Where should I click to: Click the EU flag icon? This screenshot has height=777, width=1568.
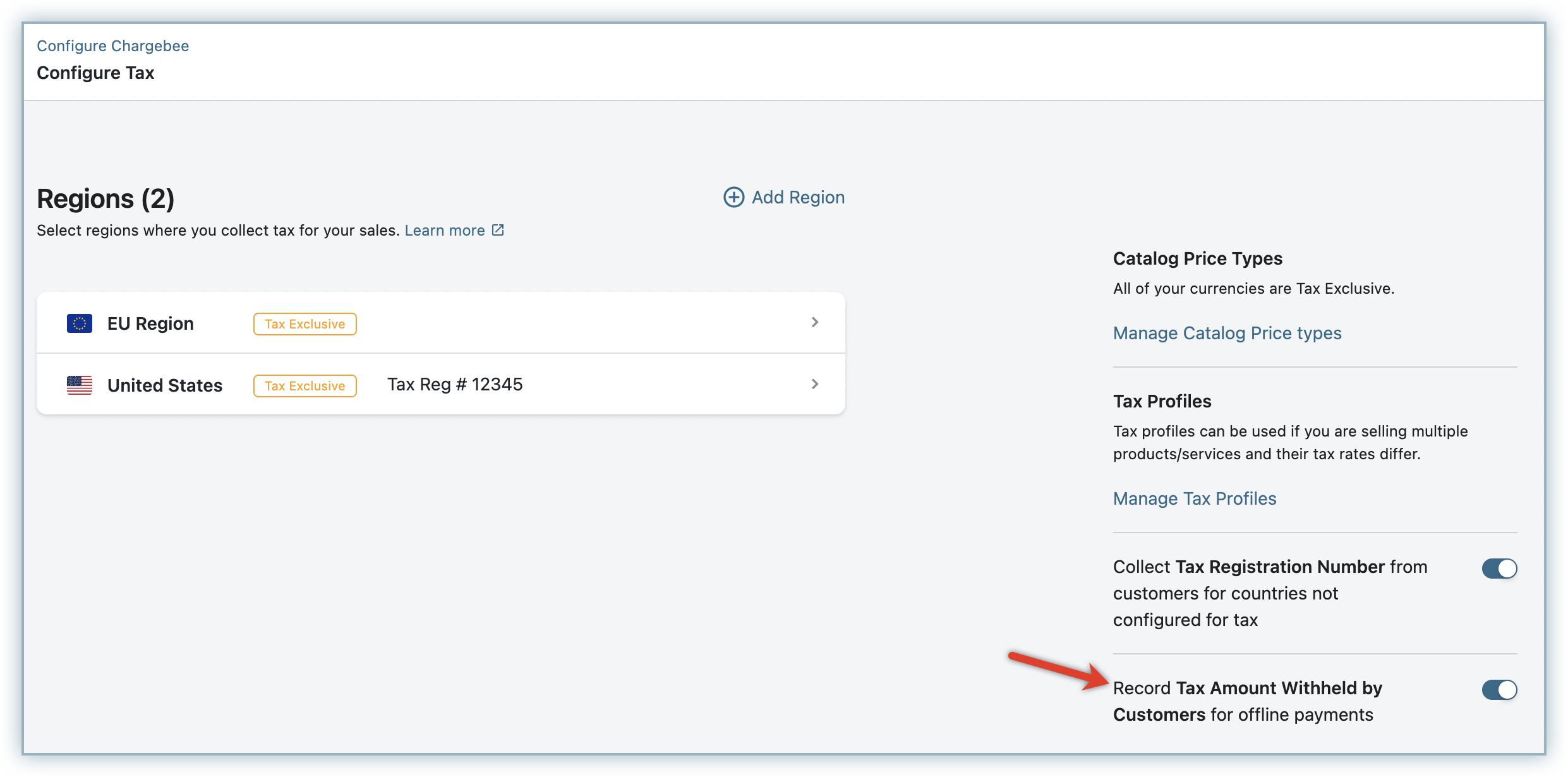[x=80, y=323]
